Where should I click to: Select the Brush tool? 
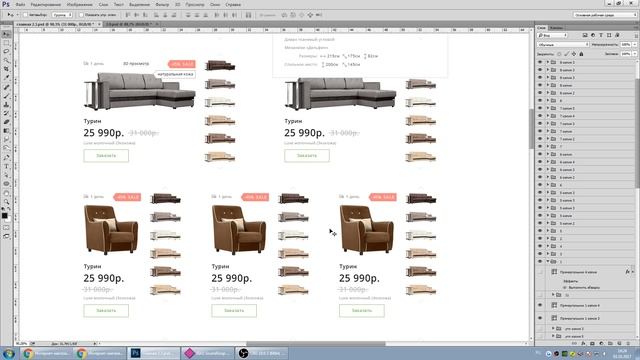(6, 96)
